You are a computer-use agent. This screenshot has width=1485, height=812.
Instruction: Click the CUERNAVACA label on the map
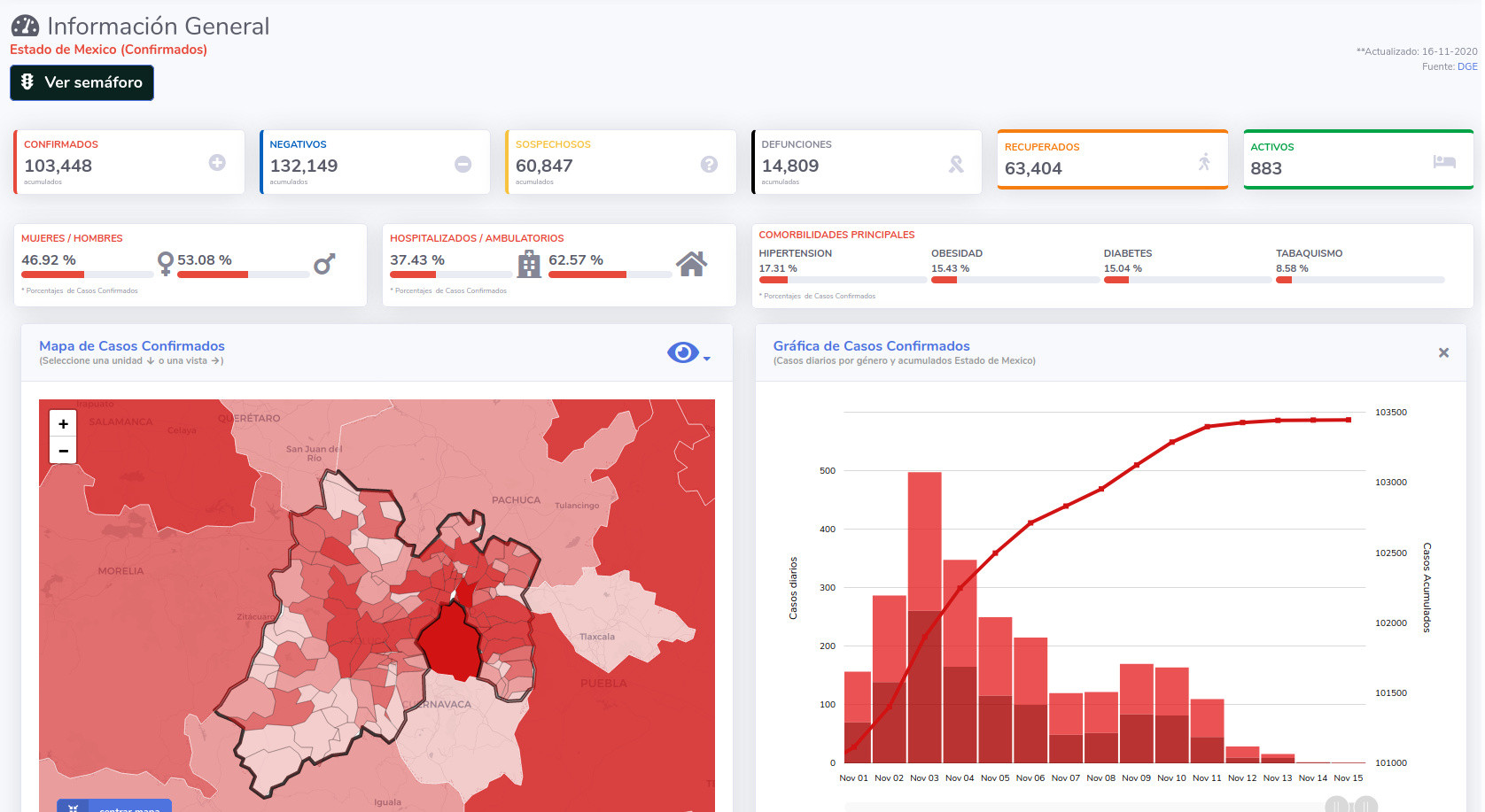[x=437, y=705]
